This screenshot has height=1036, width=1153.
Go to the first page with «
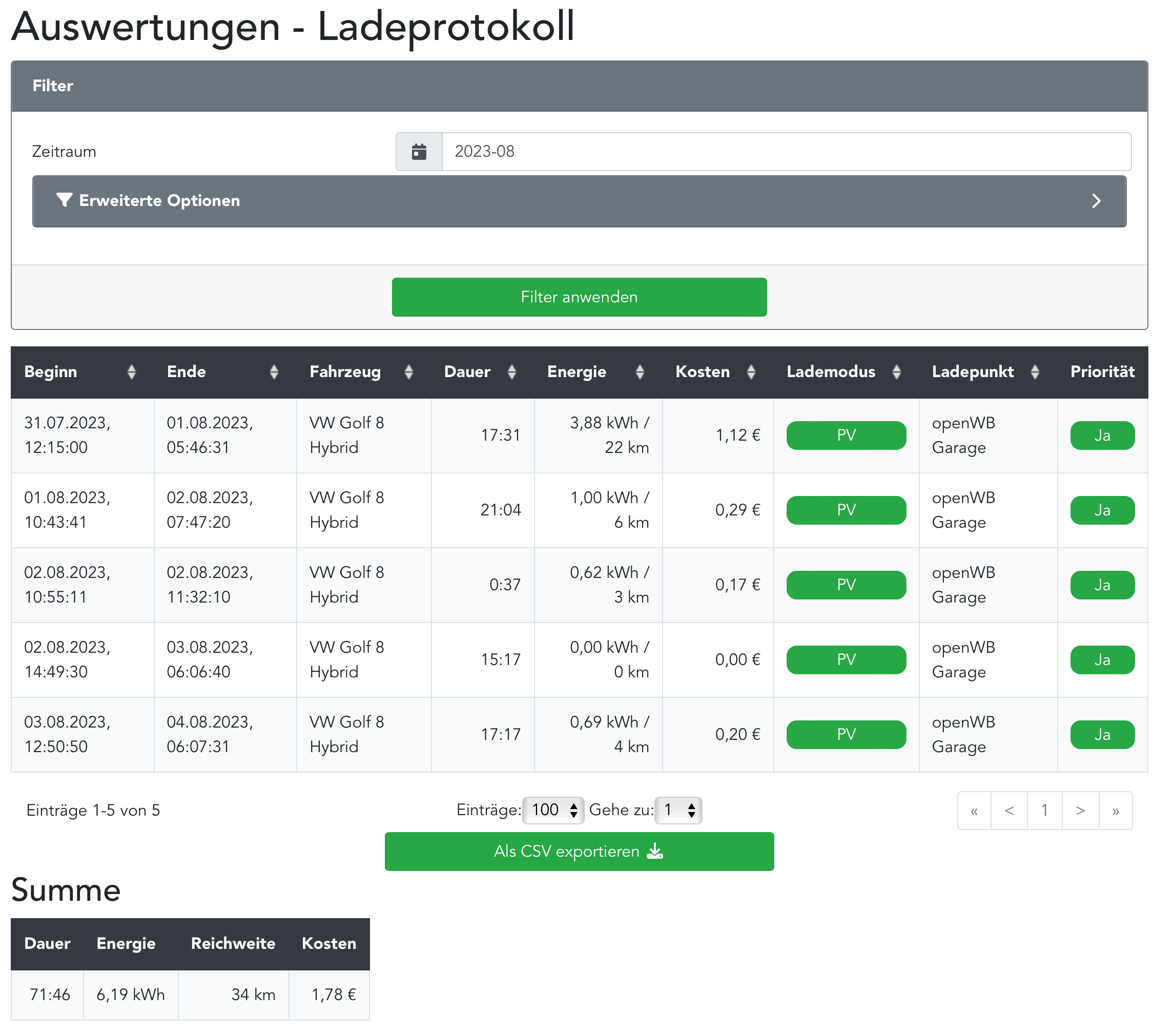click(x=974, y=810)
